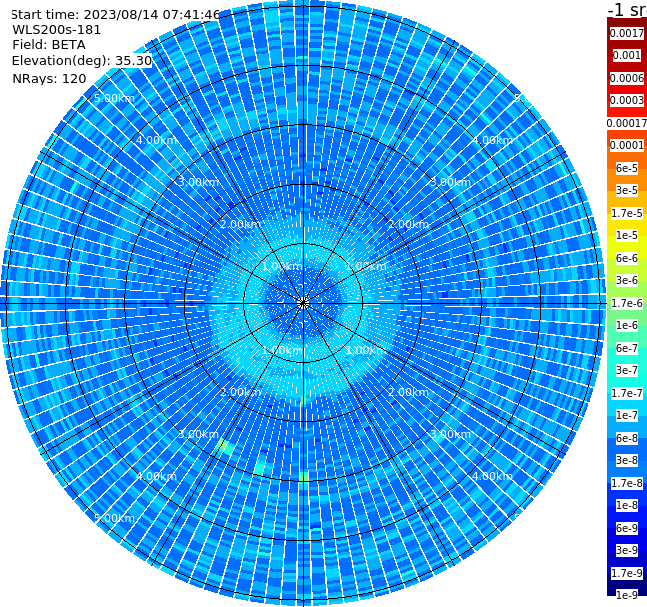
Task: Click the 6e-7 colorbar value
Action: pyautogui.click(x=627, y=348)
